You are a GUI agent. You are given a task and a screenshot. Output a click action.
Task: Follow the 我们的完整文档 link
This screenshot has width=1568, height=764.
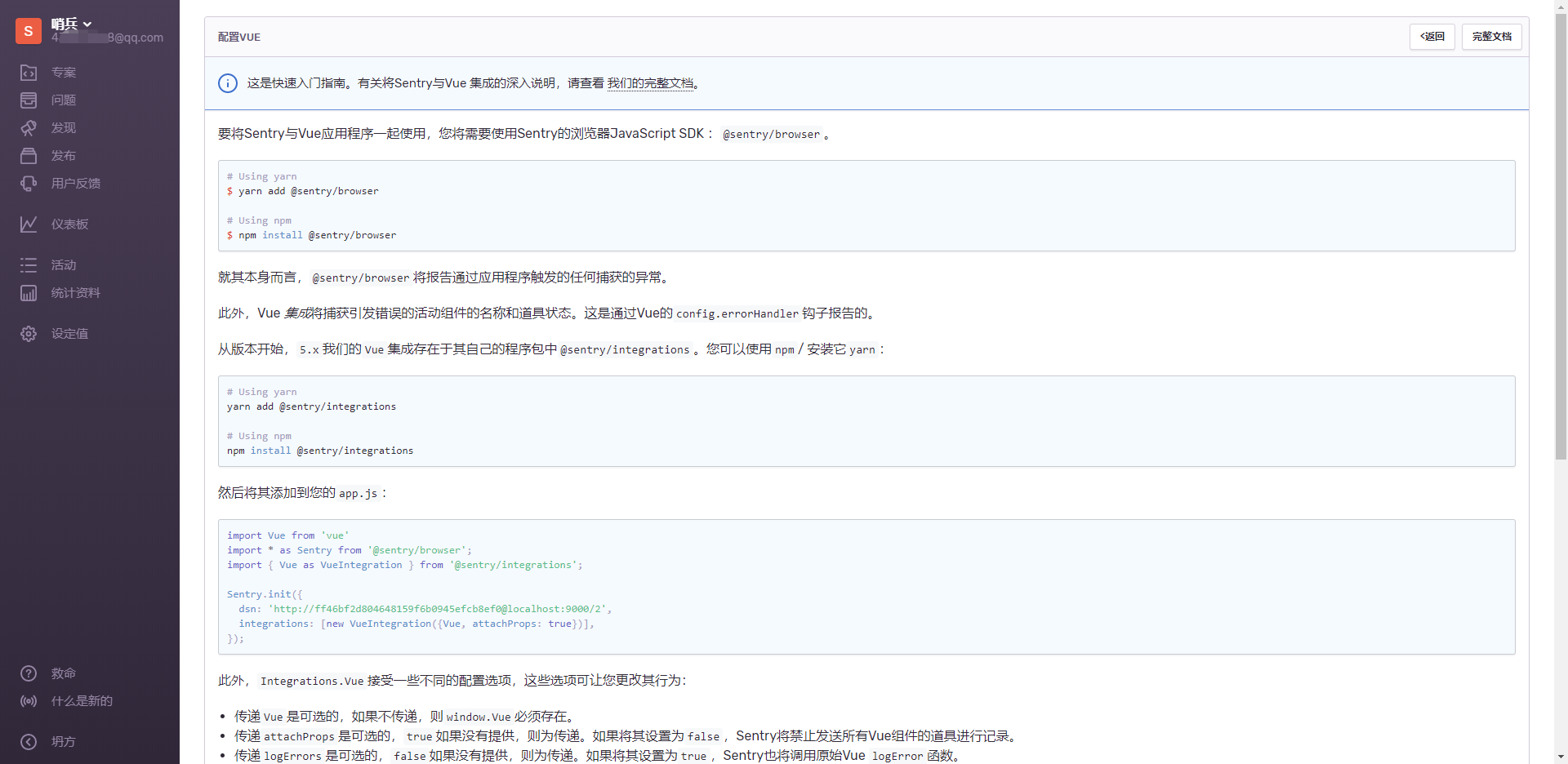pos(650,83)
